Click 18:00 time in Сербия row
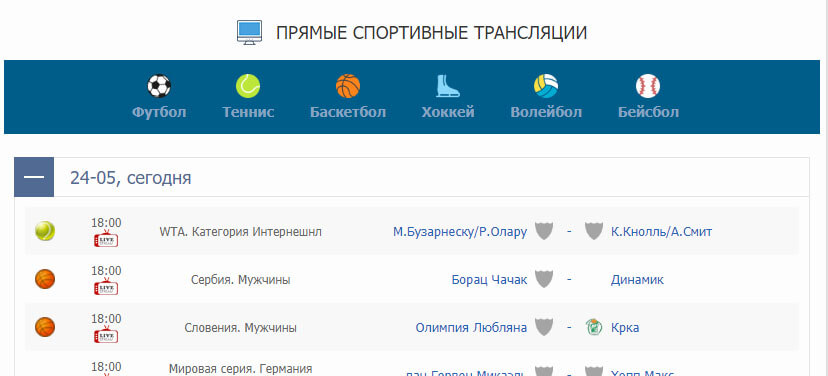 106,270
